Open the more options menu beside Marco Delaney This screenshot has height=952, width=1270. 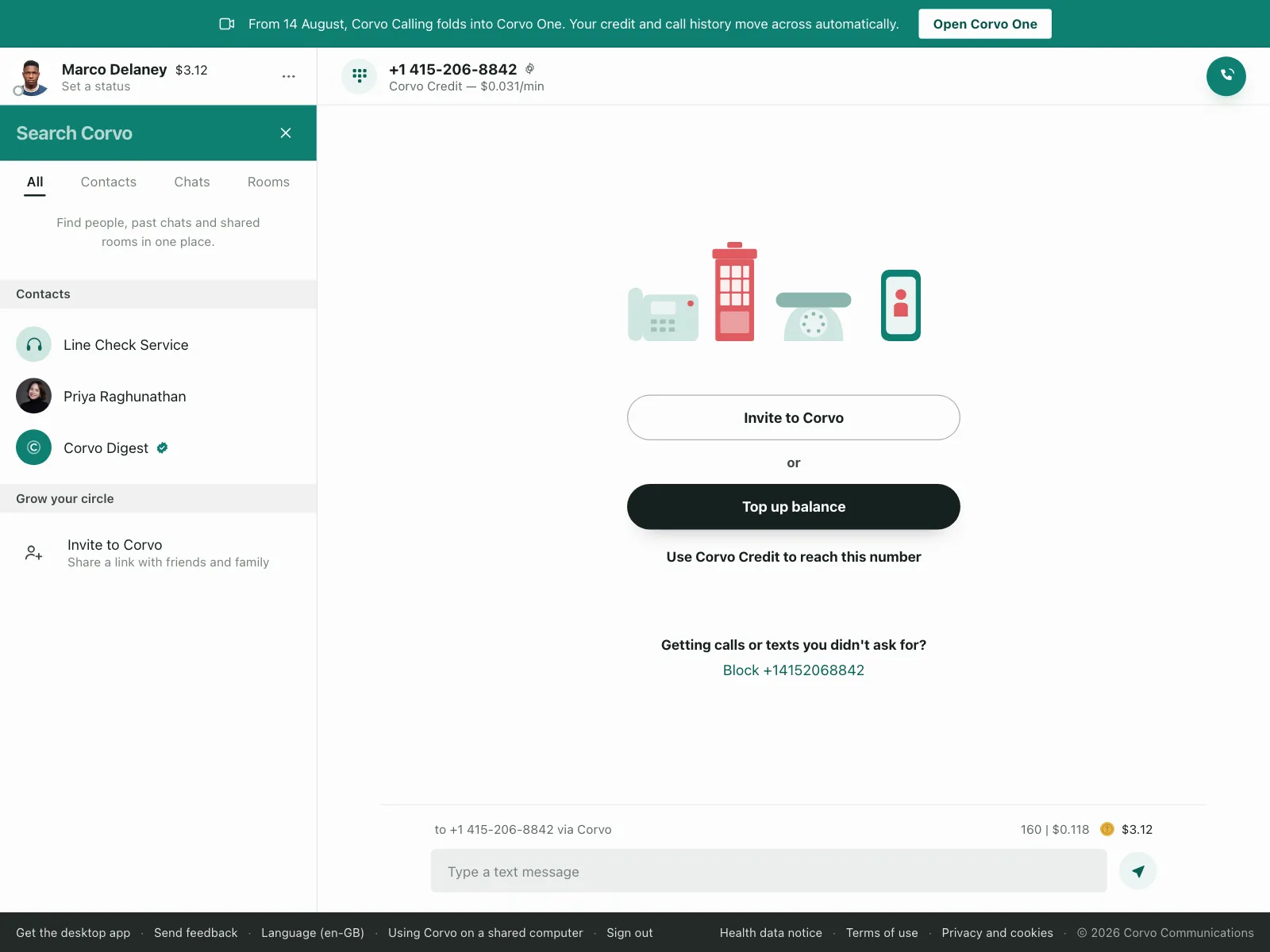289,76
